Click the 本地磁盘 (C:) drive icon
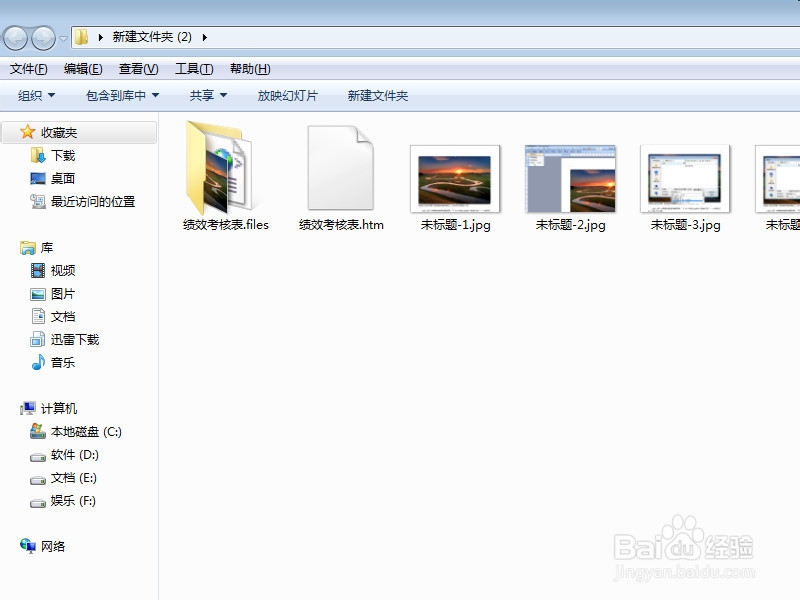Screen dimensions: 800x600 (38, 431)
